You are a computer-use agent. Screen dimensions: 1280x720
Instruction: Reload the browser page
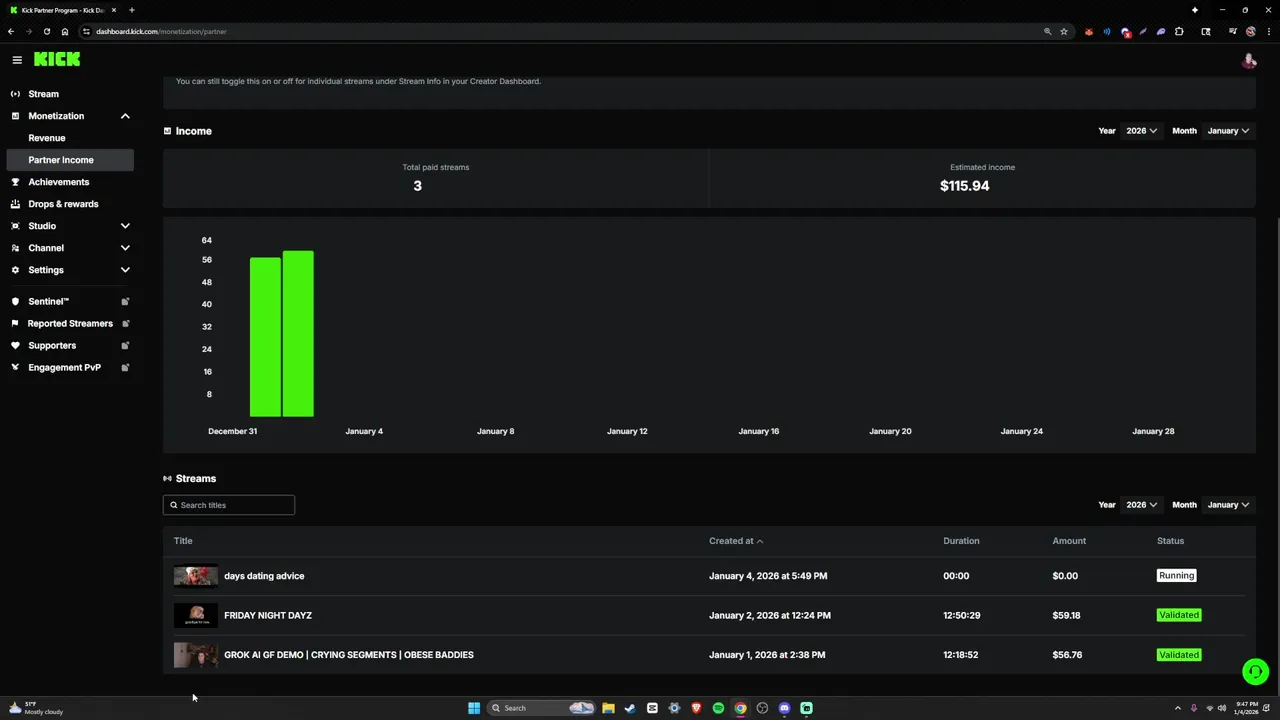tap(46, 31)
